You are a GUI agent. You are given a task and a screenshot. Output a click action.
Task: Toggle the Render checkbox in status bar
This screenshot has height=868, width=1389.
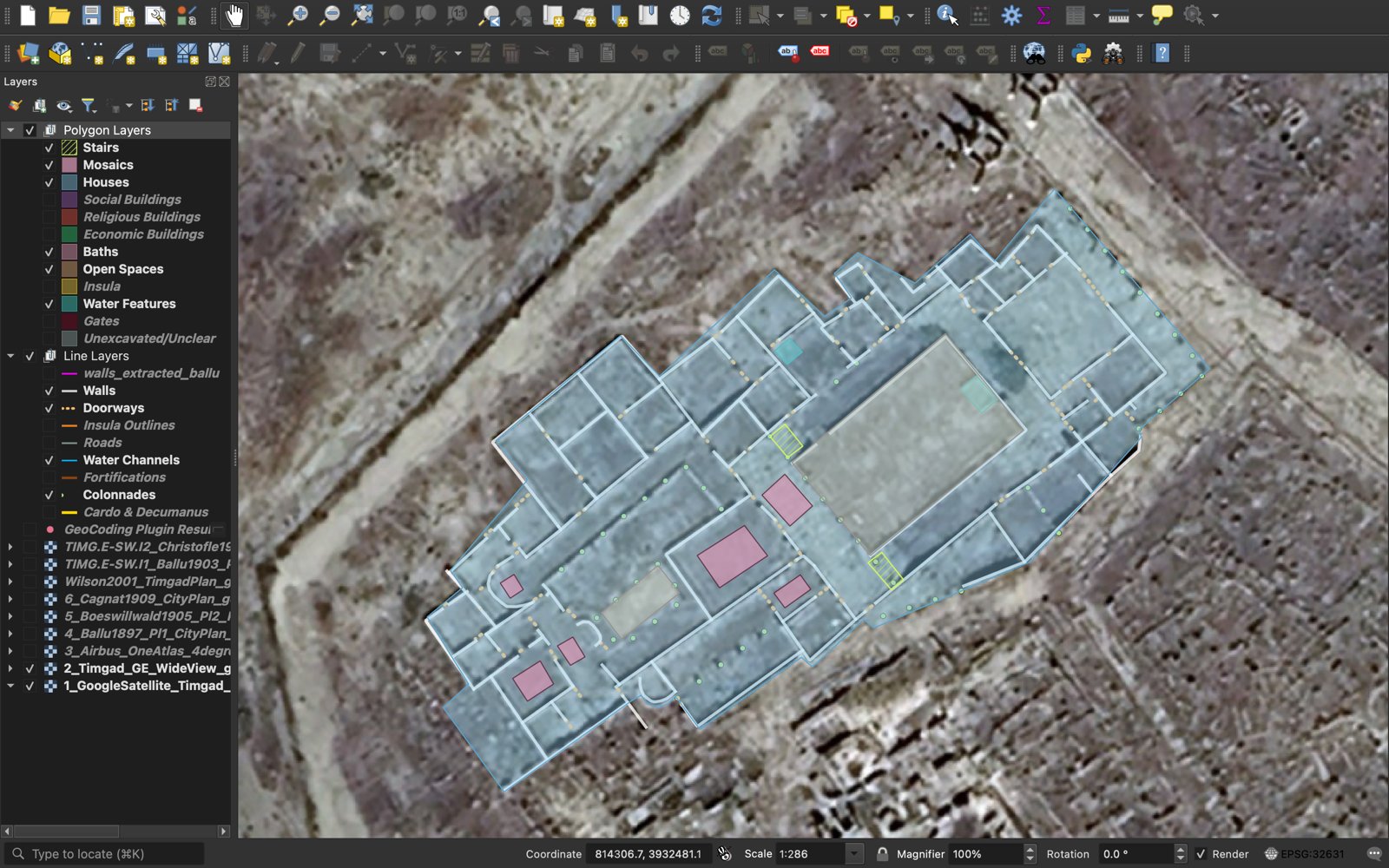click(1201, 854)
